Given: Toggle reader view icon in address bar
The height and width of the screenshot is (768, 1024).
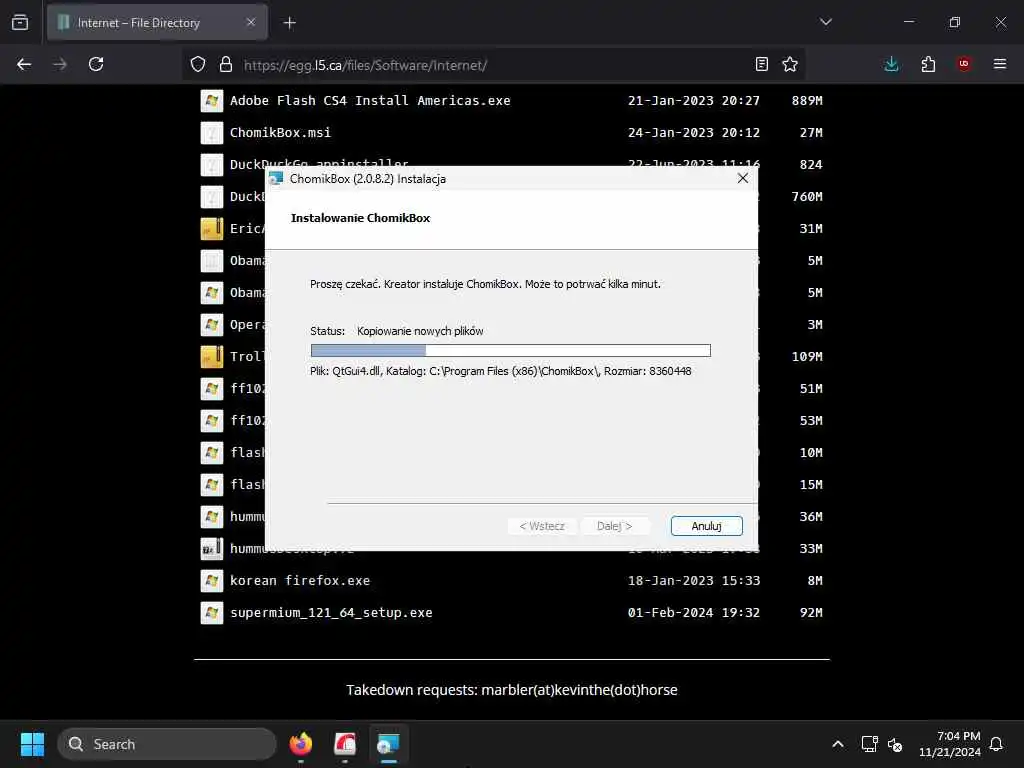Looking at the screenshot, I should point(761,64).
